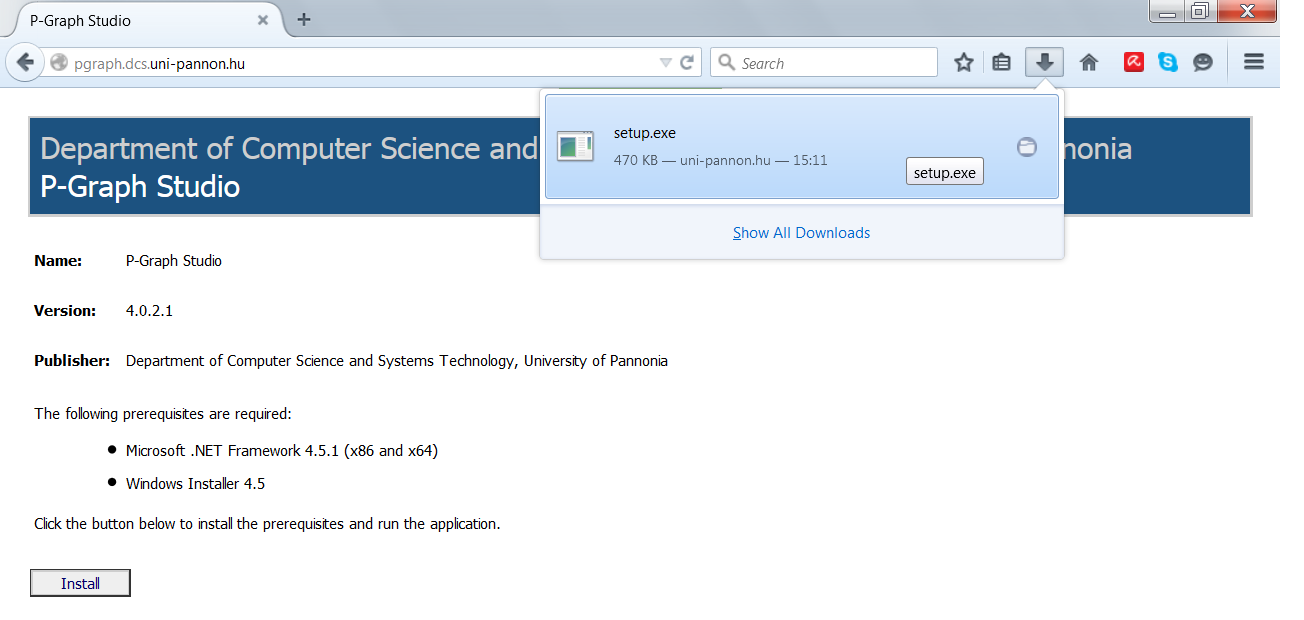This screenshot has width=1304, height=620.
Task: Open the hamburger menu
Action: (1253, 62)
